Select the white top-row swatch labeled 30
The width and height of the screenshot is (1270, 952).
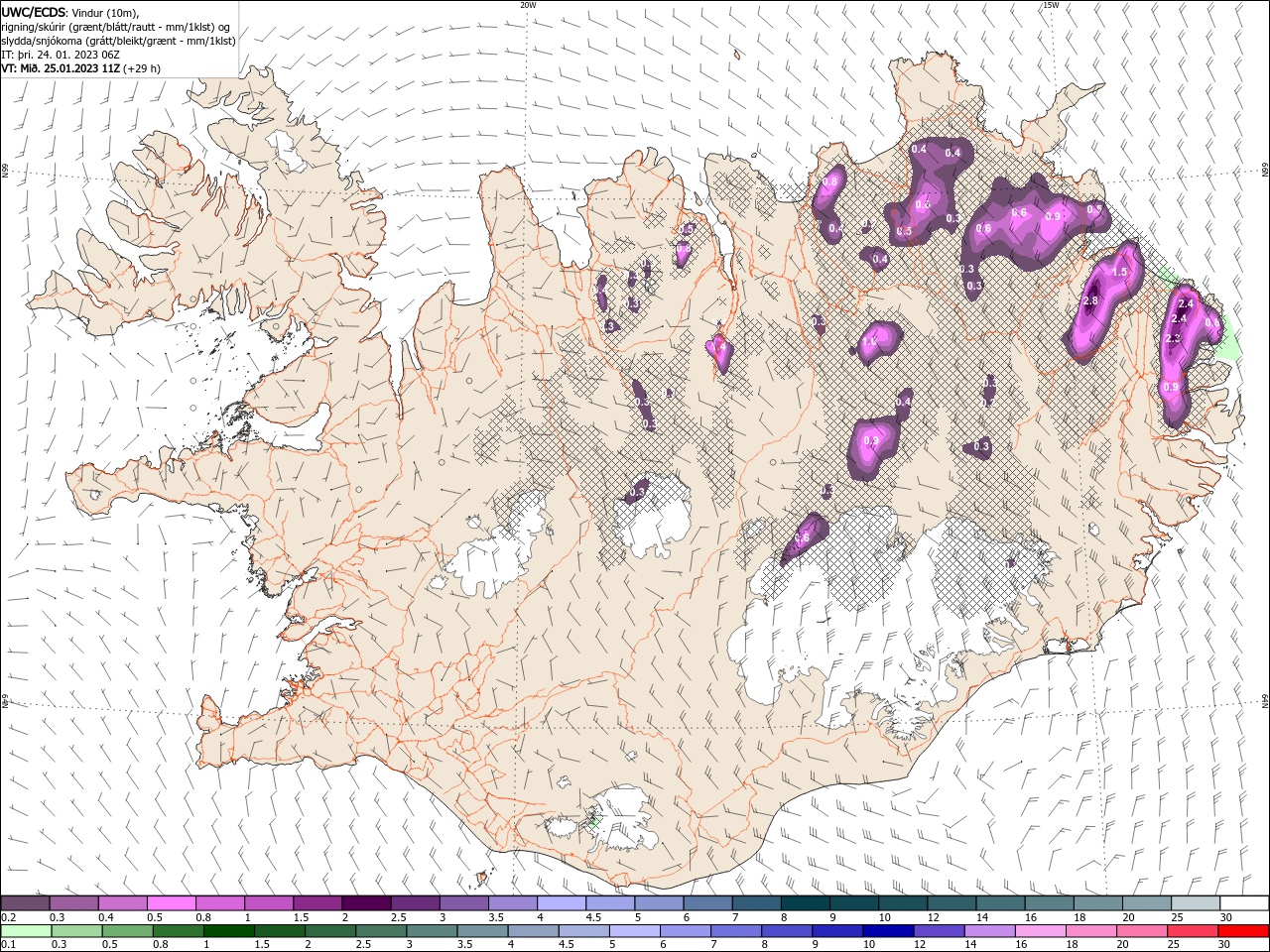(x=1244, y=903)
